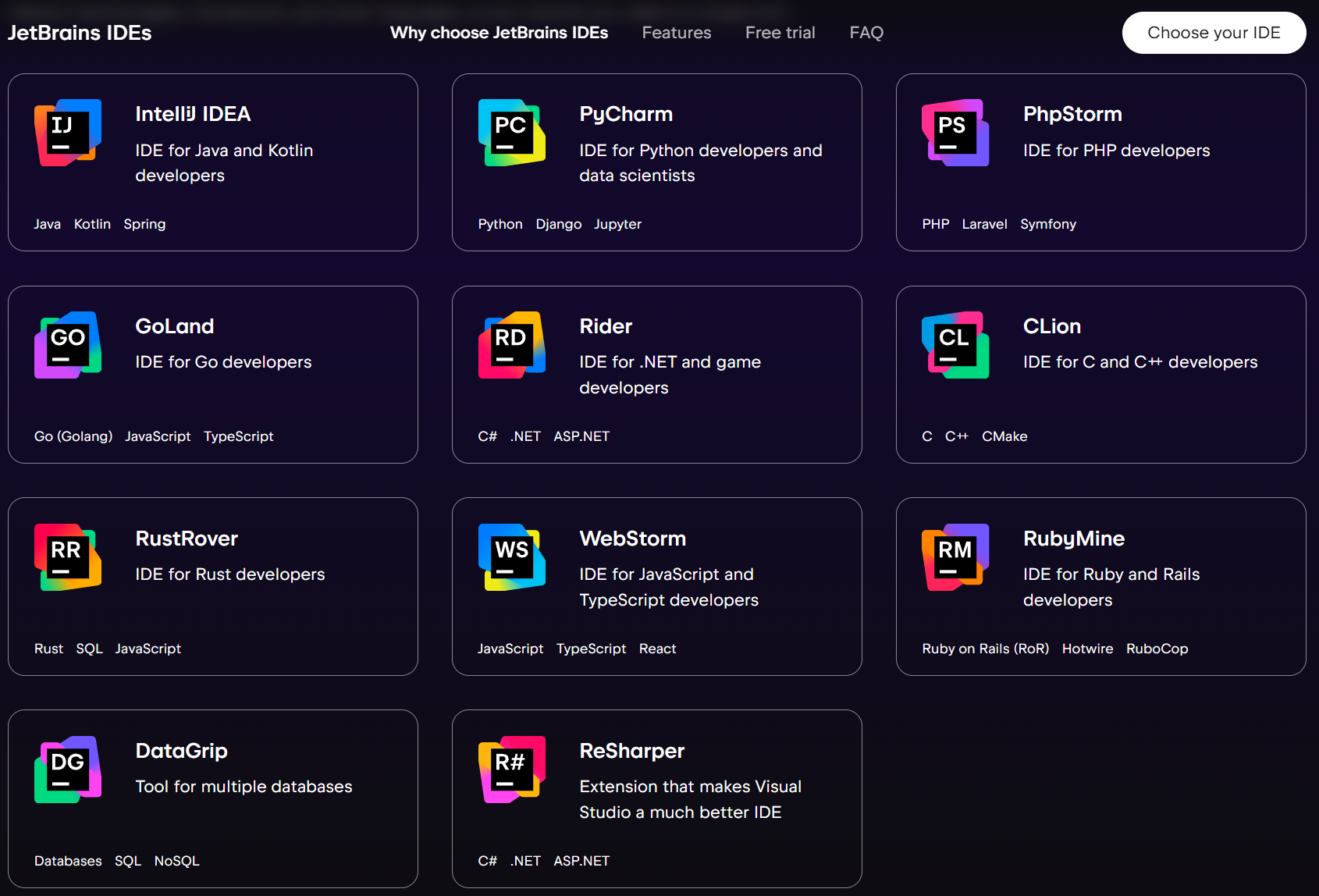This screenshot has height=896, width=1319.
Task: Open the Rider title link
Action: tap(606, 326)
